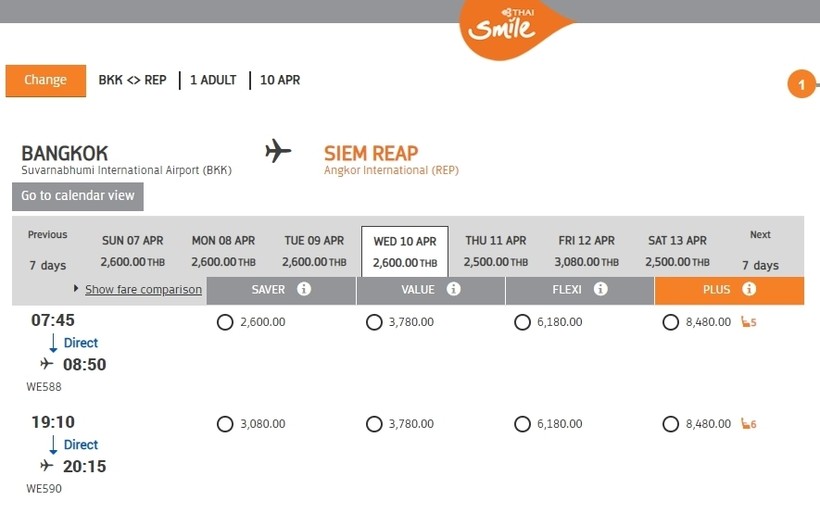Open SAVER fare info icon
Screen dimensions: 820x513
pyautogui.click(x=304, y=289)
